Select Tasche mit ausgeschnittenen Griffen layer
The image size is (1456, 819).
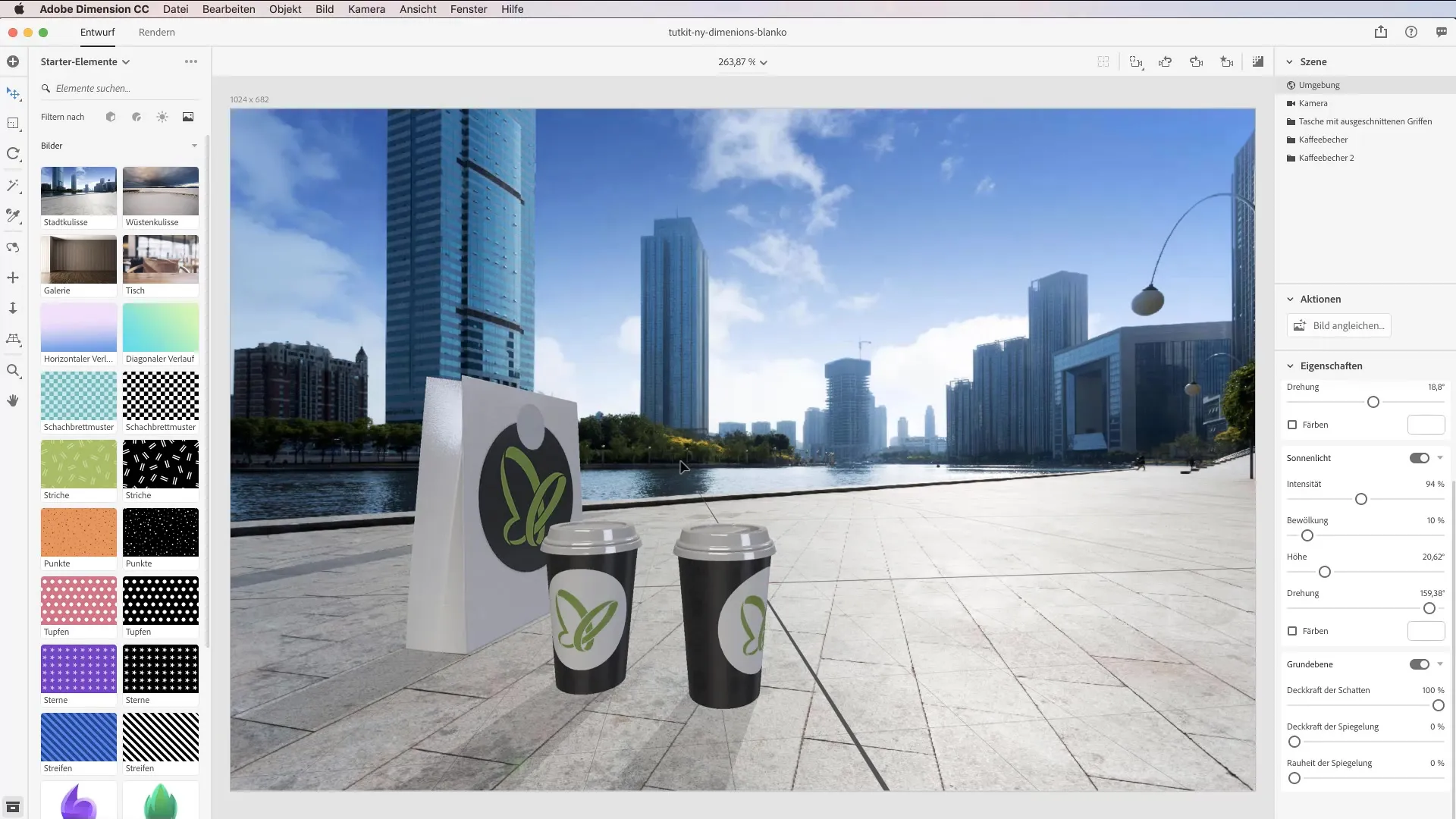pyautogui.click(x=1365, y=121)
